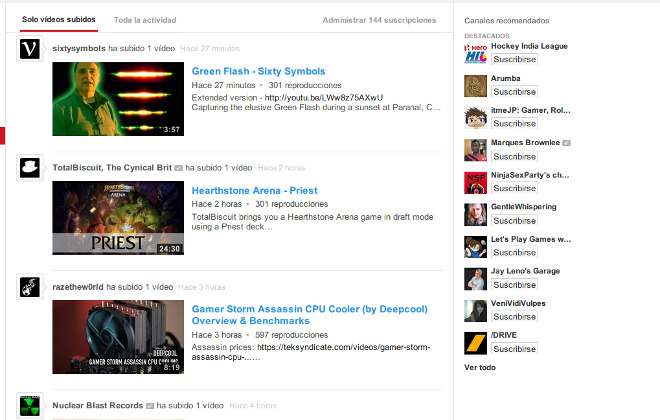Open Administrar 144 suscripciones link
This screenshot has height=420, width=660.
point(379,20)
